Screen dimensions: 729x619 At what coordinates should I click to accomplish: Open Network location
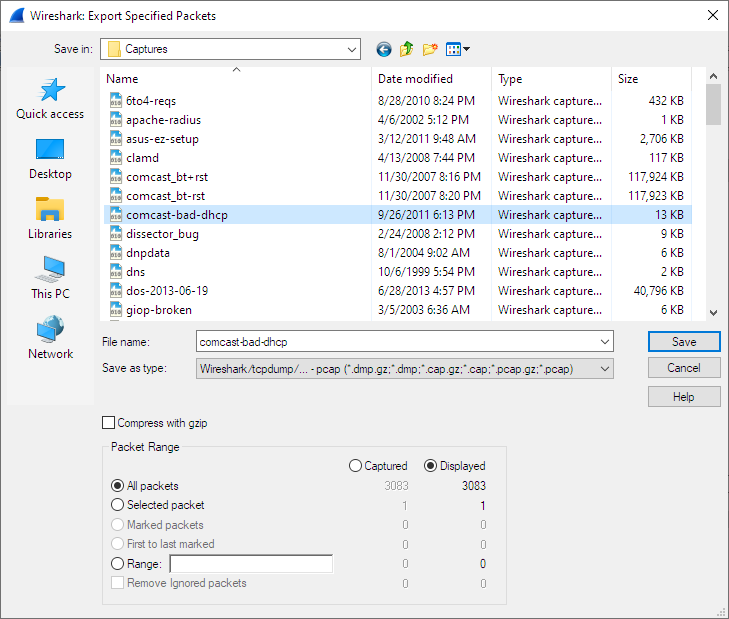pyautogui.click(x=50, y=340)
